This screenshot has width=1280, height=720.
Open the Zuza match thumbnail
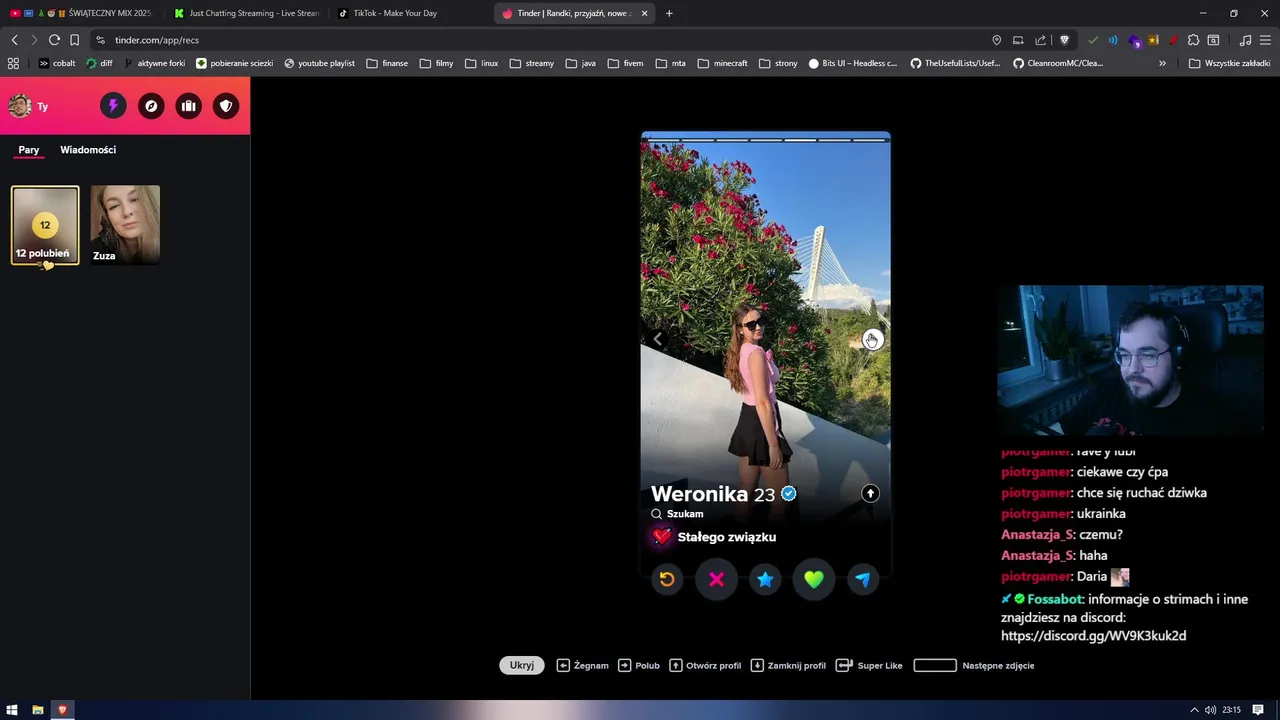click(125, 225)
